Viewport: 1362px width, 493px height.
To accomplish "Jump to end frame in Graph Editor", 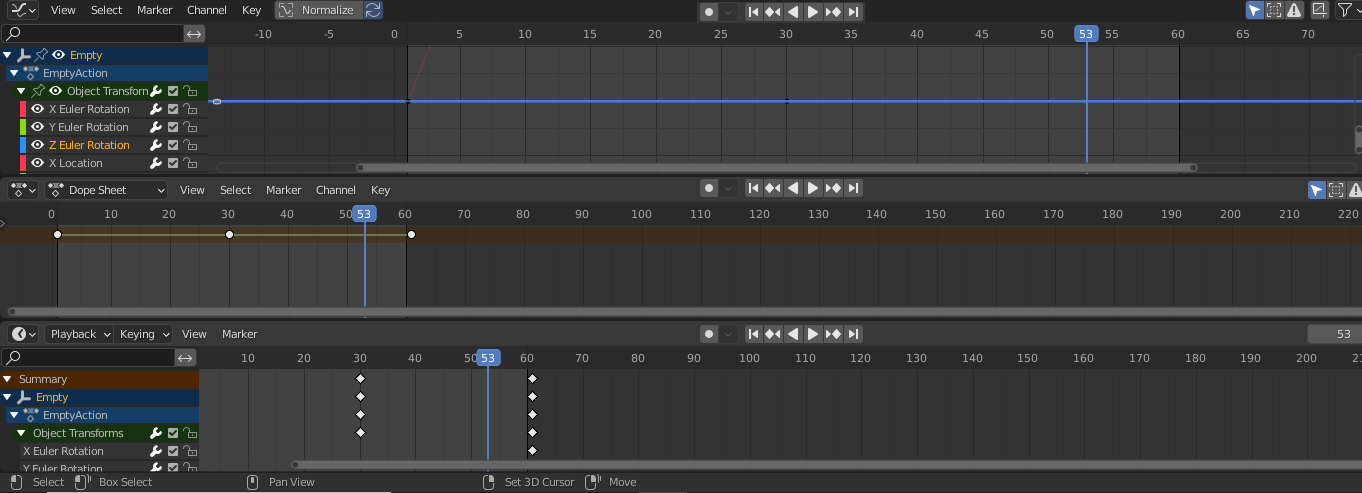I will pyautogui.click(x=853, y=12).
